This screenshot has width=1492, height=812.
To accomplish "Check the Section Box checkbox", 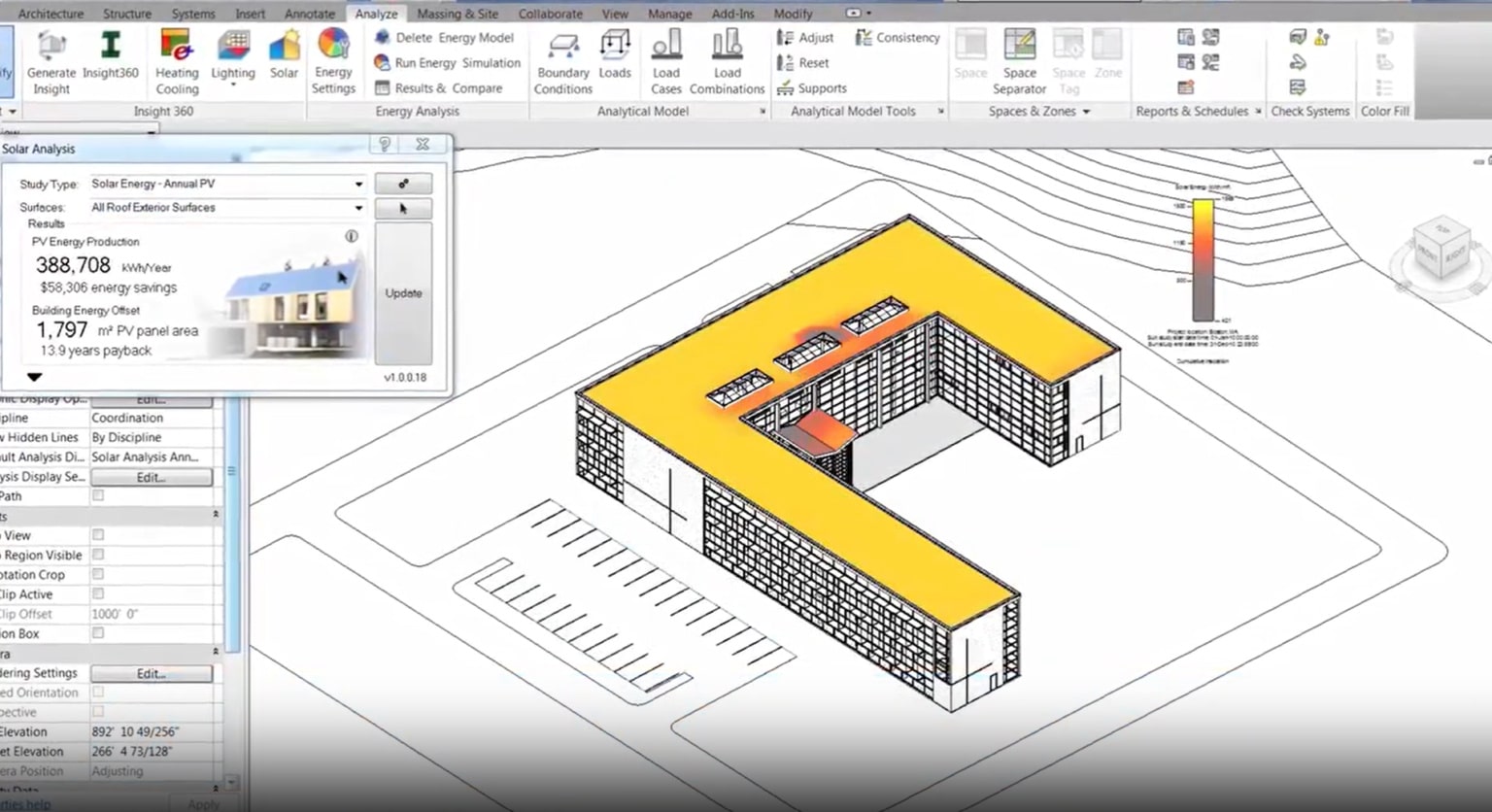I will click(x=98, y=633).
